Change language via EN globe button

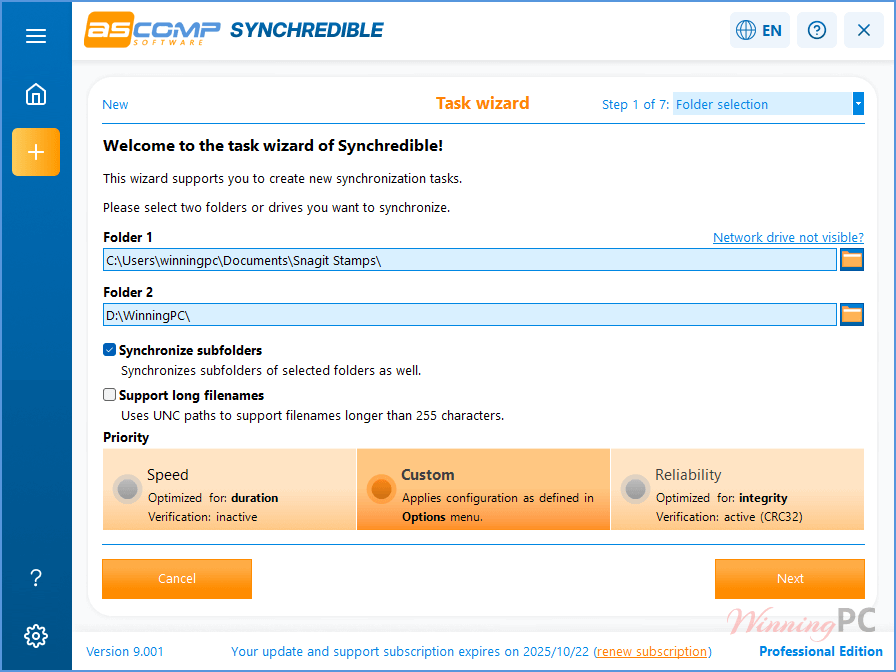click(759, 30)
